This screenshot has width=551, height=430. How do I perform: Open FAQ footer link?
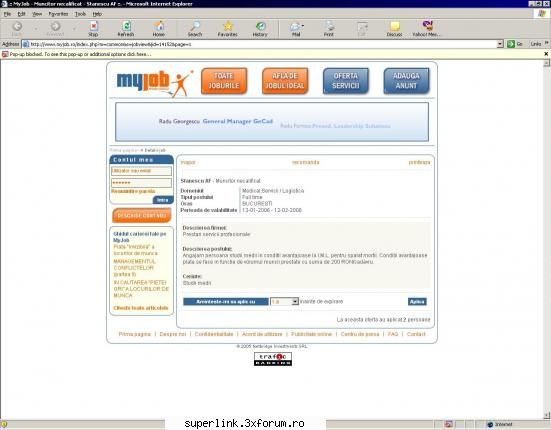393,334
